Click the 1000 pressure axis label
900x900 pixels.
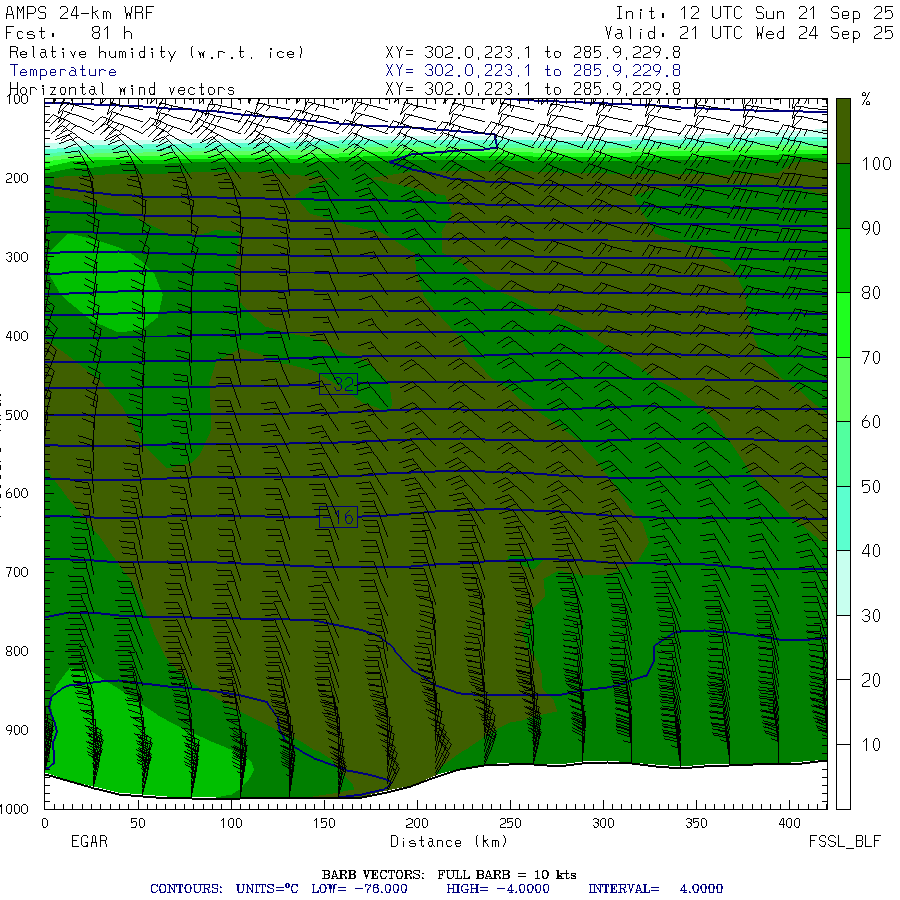14,809
